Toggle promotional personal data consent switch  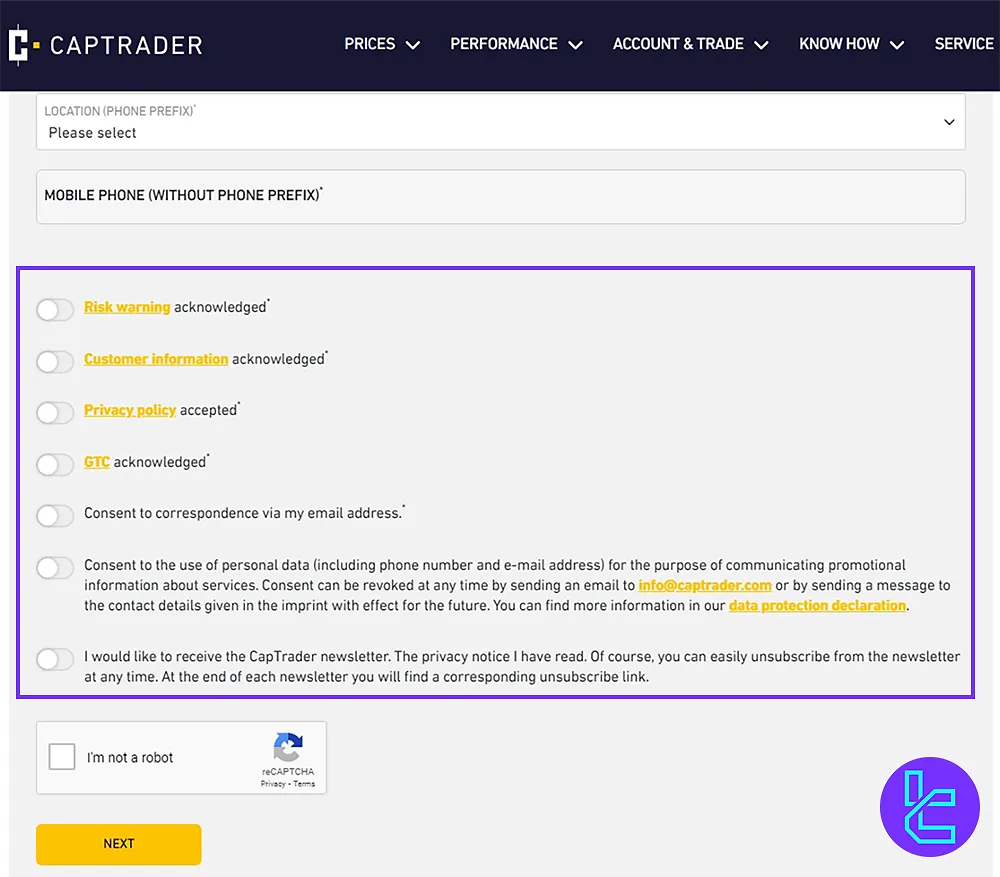55,568
